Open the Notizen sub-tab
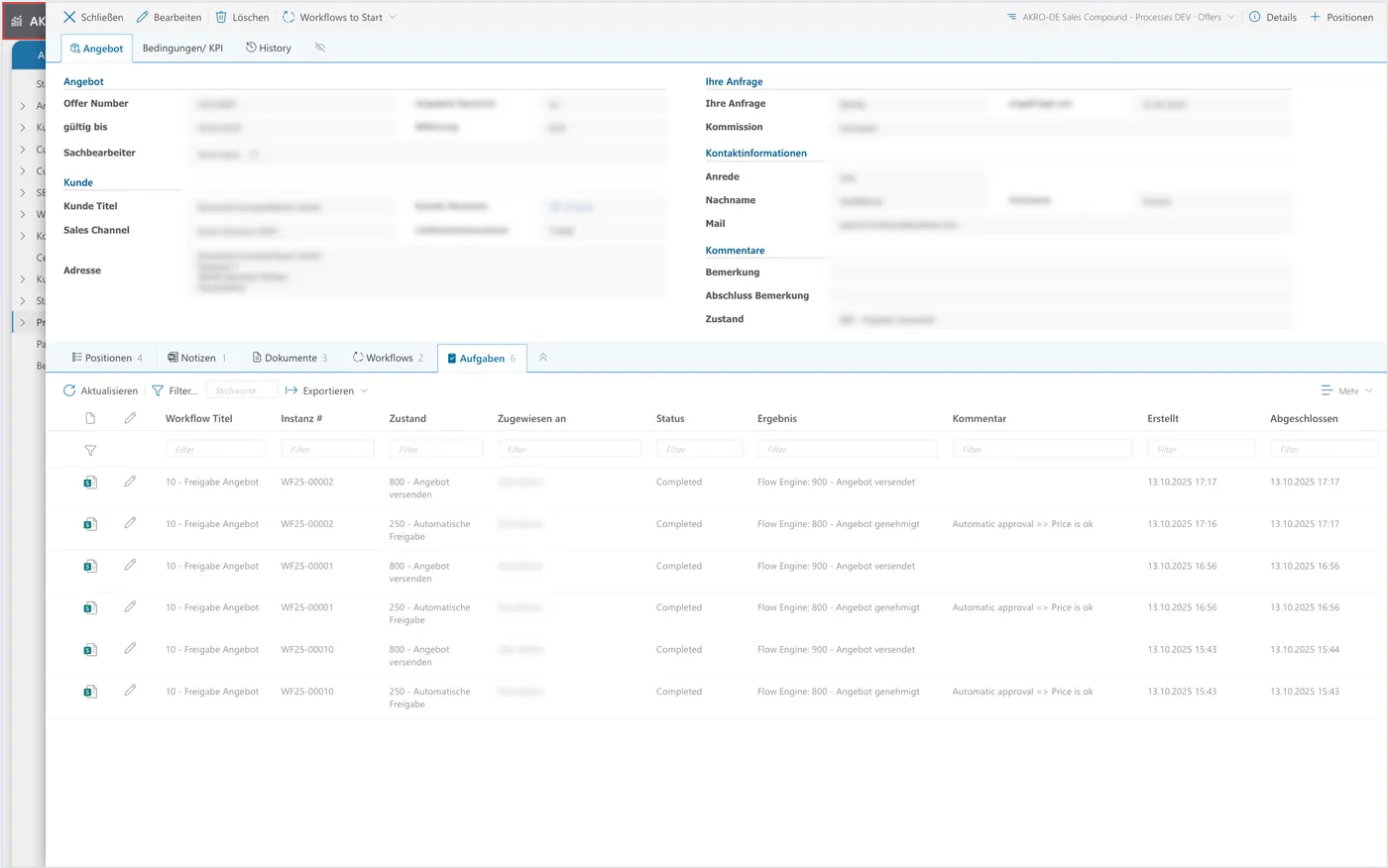The height and width of the screenshot is (868, 1388). point(197,358)
